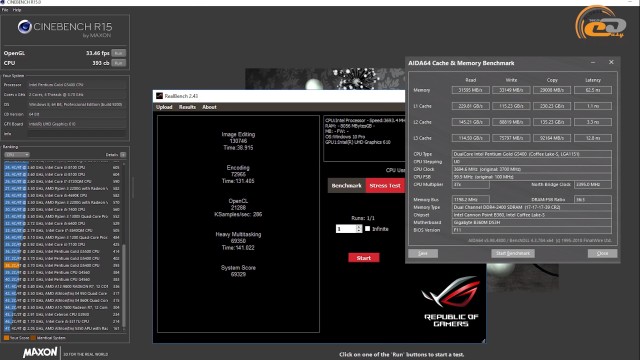Enable the Infinite runs checkbox
640x360 pixels.
[367, 229]
